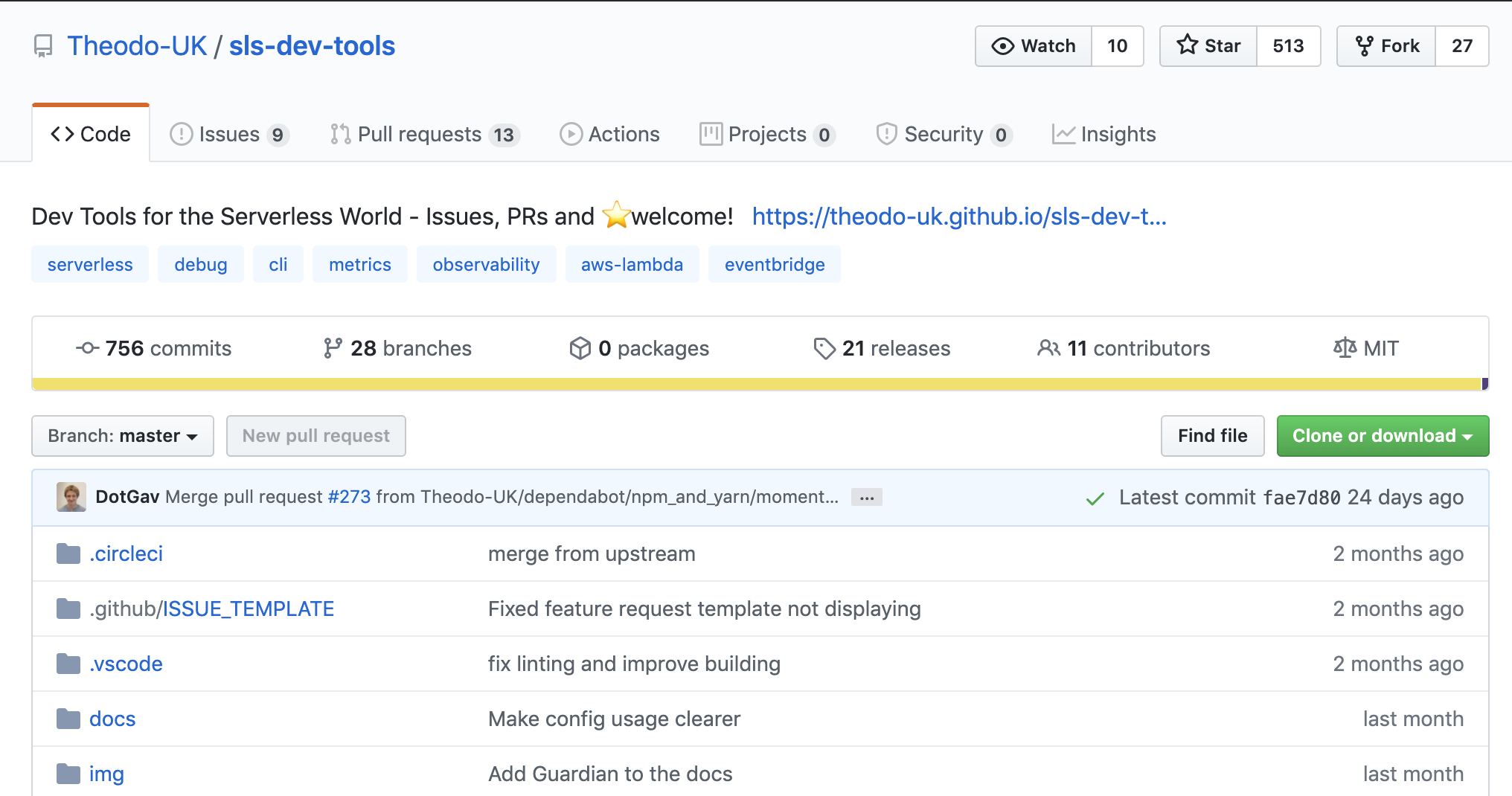1512x796 pixels.
Task: Open 'Make config usage clearer' commit
Action: click(614, 719)
